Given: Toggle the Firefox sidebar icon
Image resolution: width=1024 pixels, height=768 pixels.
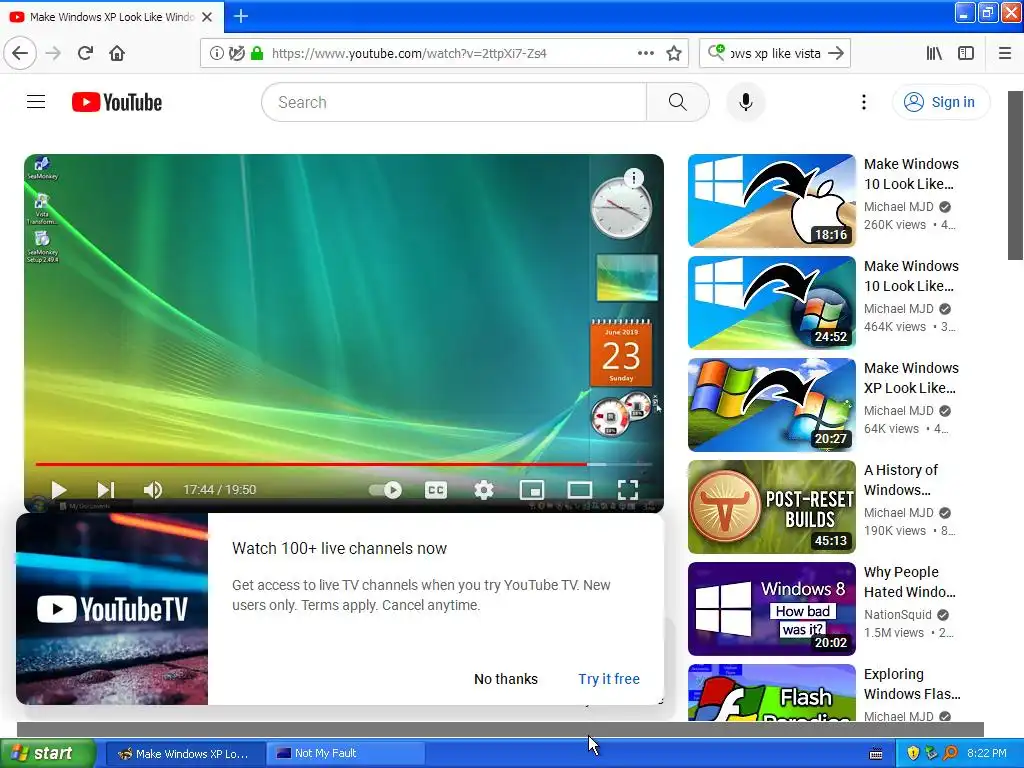Looking at the screenshot, I should (966, 54).
